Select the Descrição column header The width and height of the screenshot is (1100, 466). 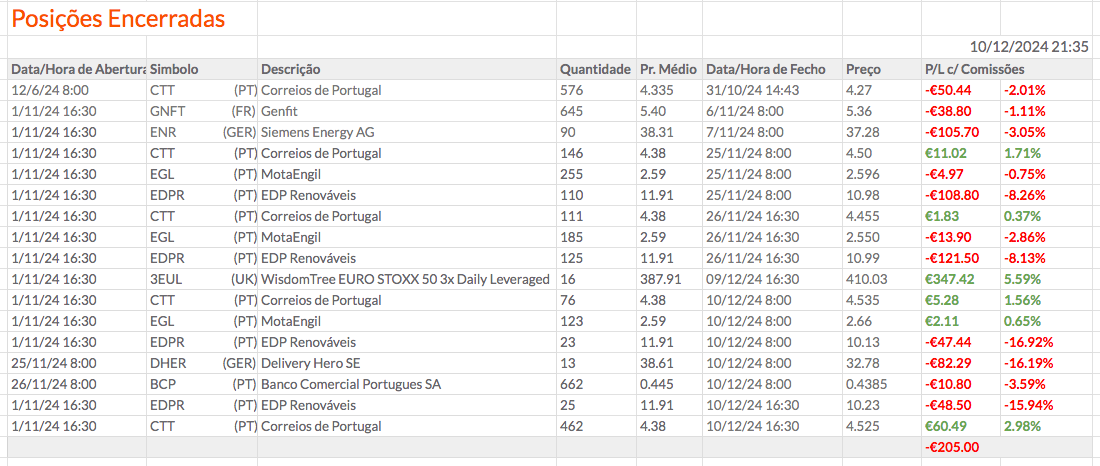point(291,69)
